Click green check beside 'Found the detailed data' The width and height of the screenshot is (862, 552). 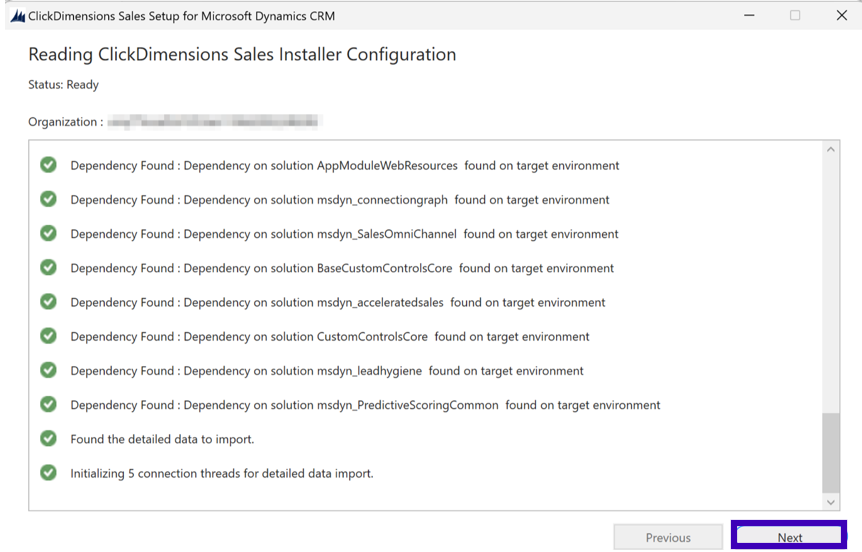click(48, 439)
